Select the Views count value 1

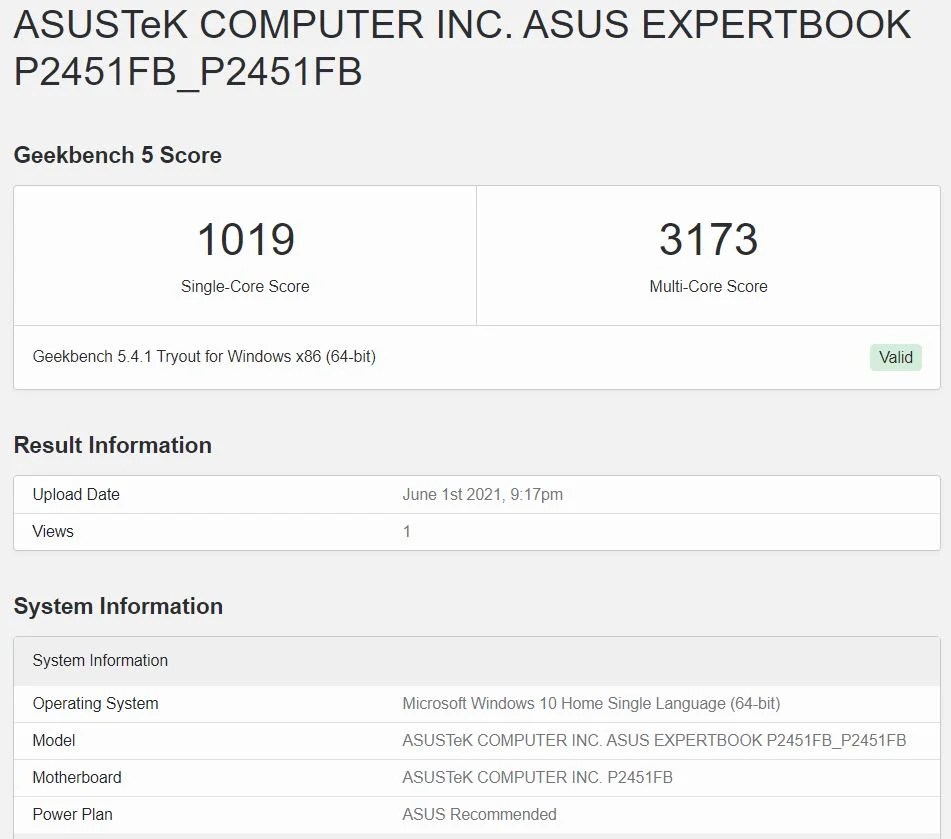407,531
